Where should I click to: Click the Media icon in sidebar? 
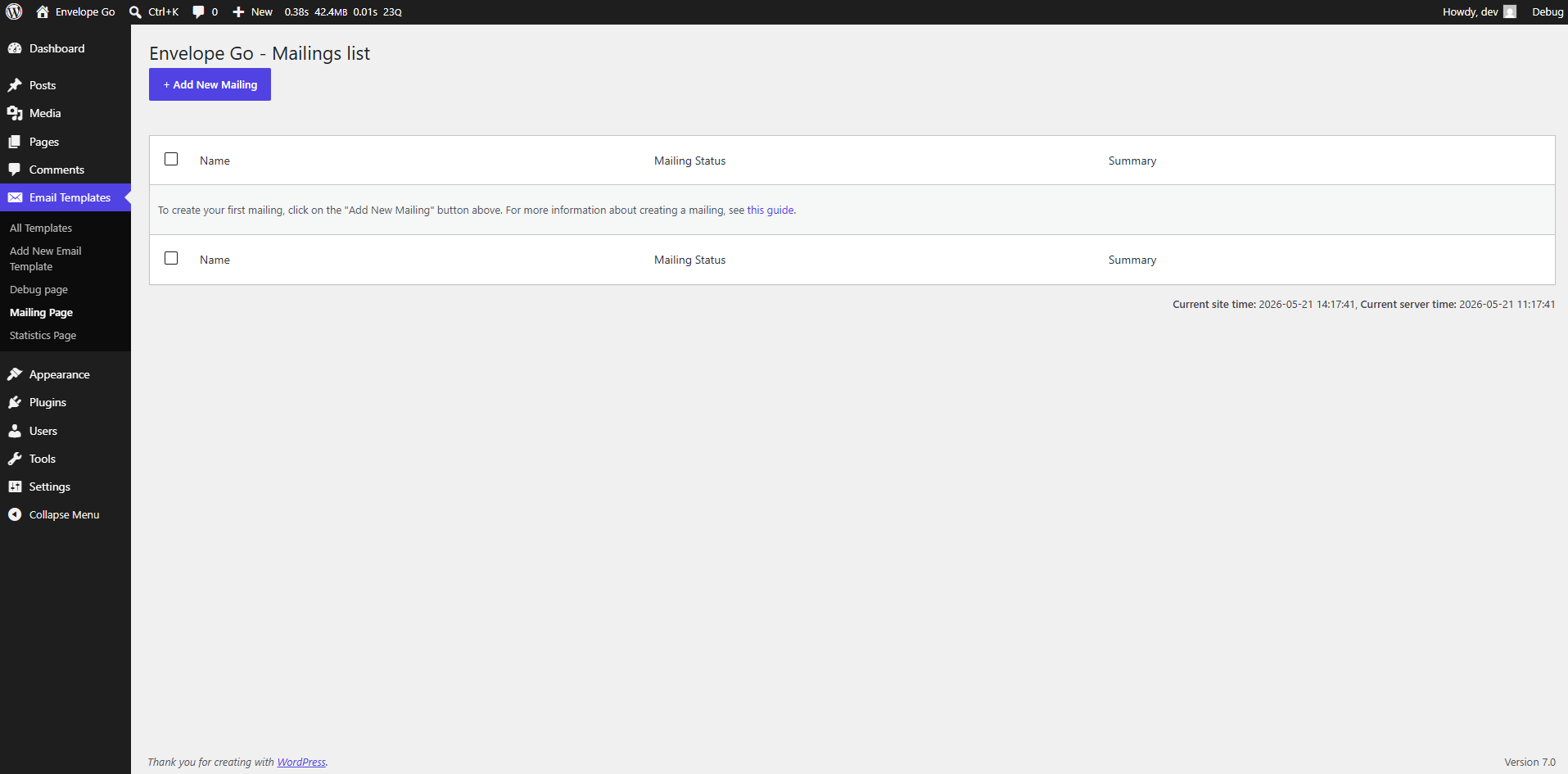(x=15, y=113)
